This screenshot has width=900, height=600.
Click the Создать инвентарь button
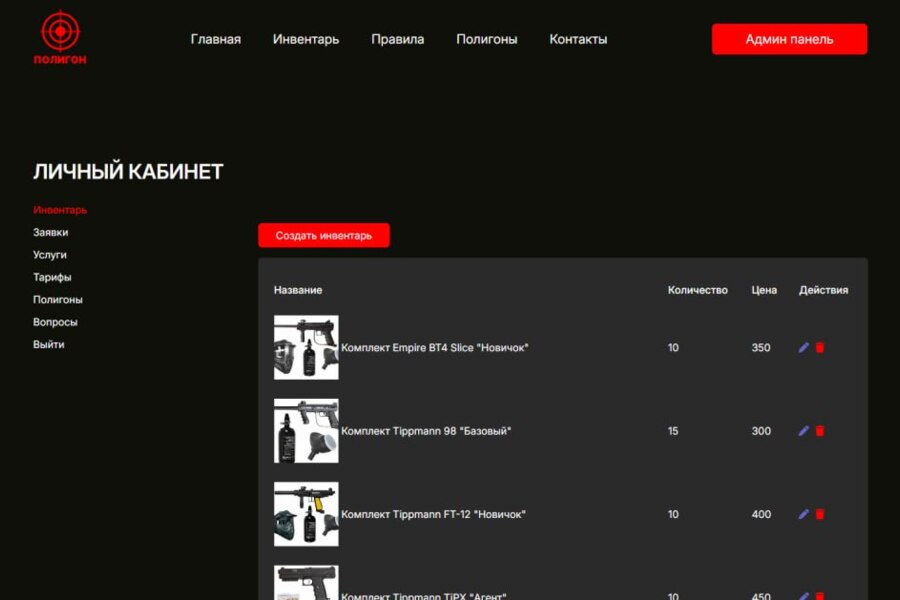tap(324, 235)
